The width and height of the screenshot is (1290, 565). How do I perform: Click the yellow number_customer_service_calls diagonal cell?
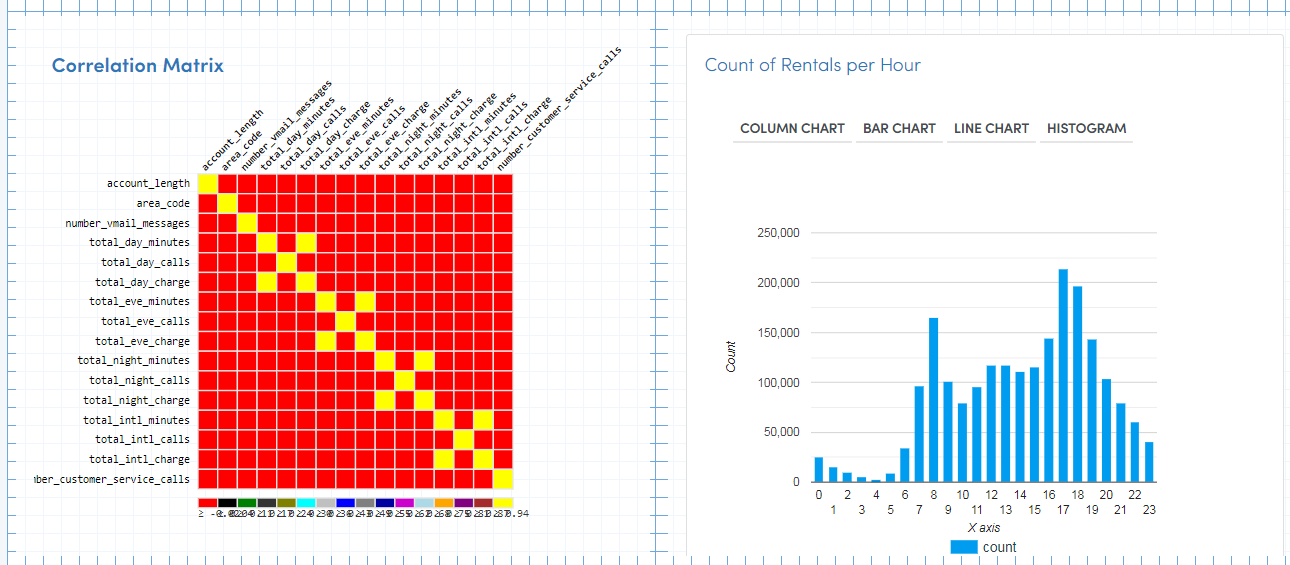503,479
